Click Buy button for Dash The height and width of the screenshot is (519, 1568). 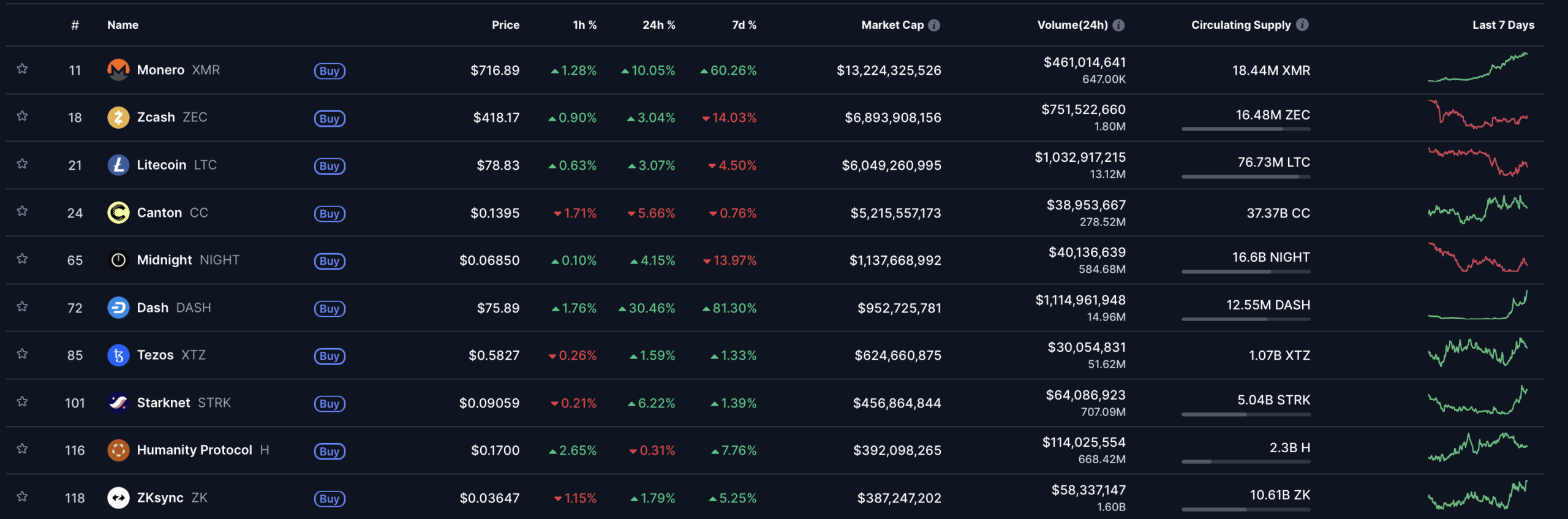point(330,309)
